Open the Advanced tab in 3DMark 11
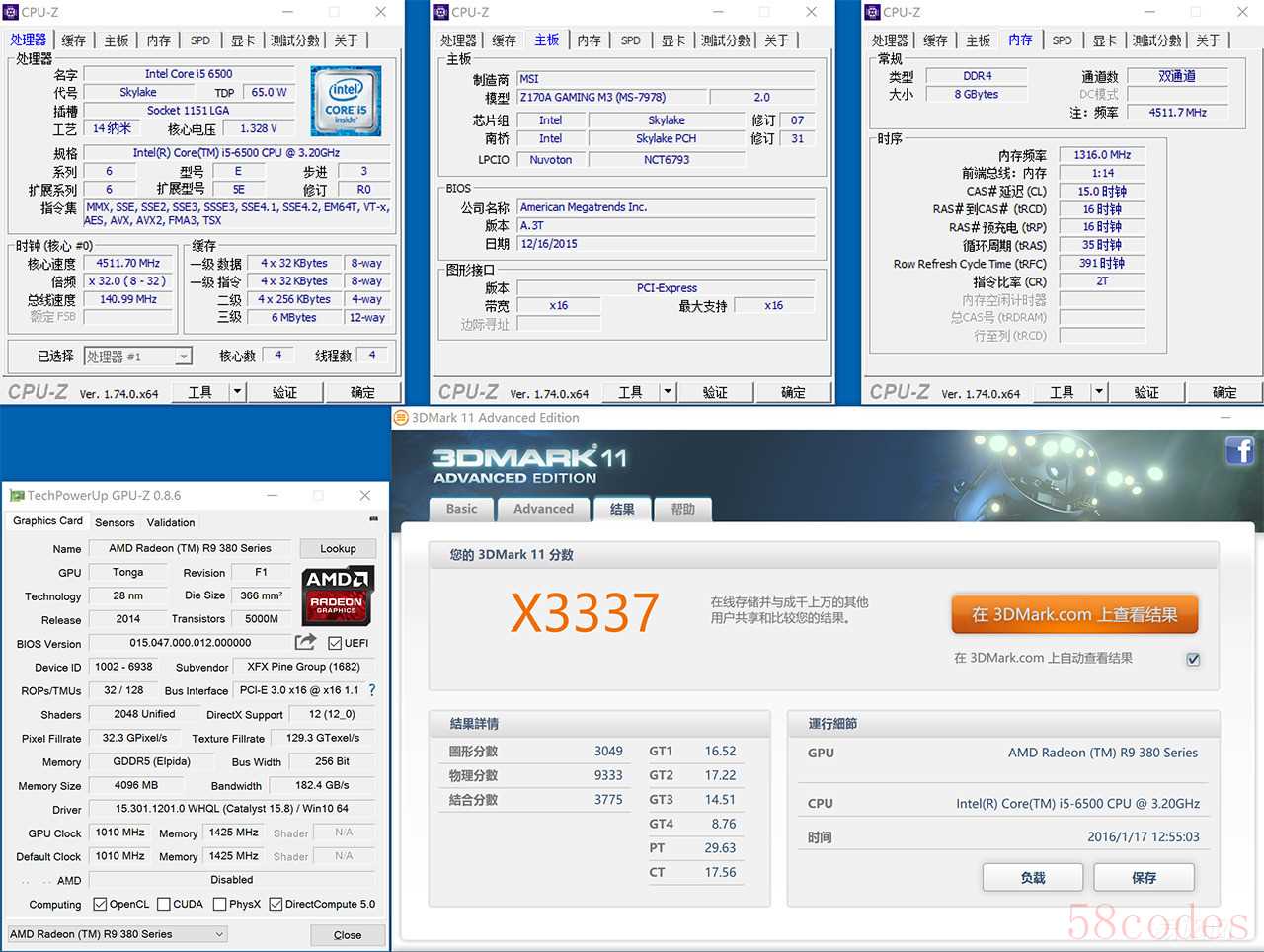This screenshot has height=952, width=1264. (x=543, y=509)
